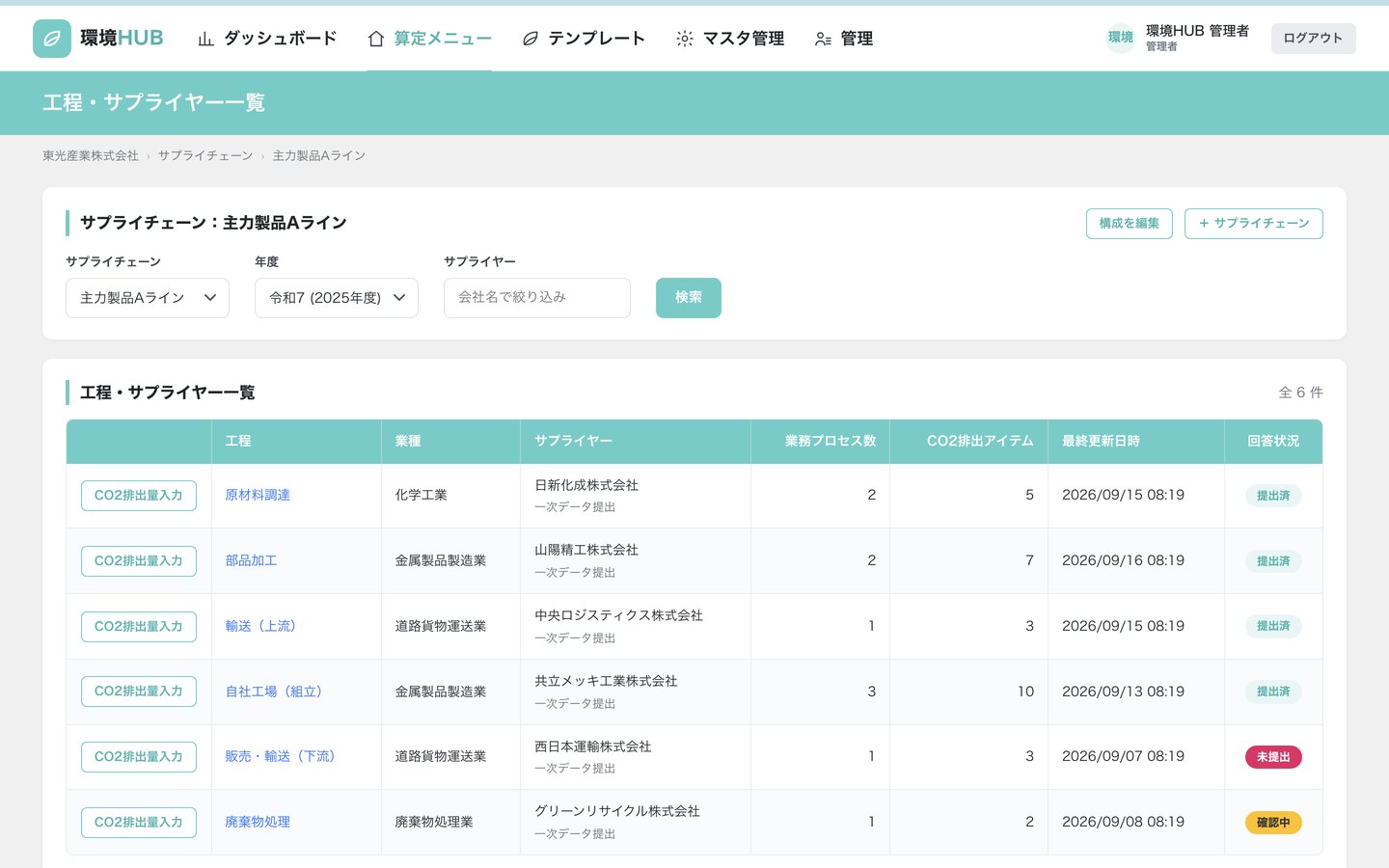
Task: Click CO2排出量入力 in the 販売・輸送(下流) row
Action: 139,757
